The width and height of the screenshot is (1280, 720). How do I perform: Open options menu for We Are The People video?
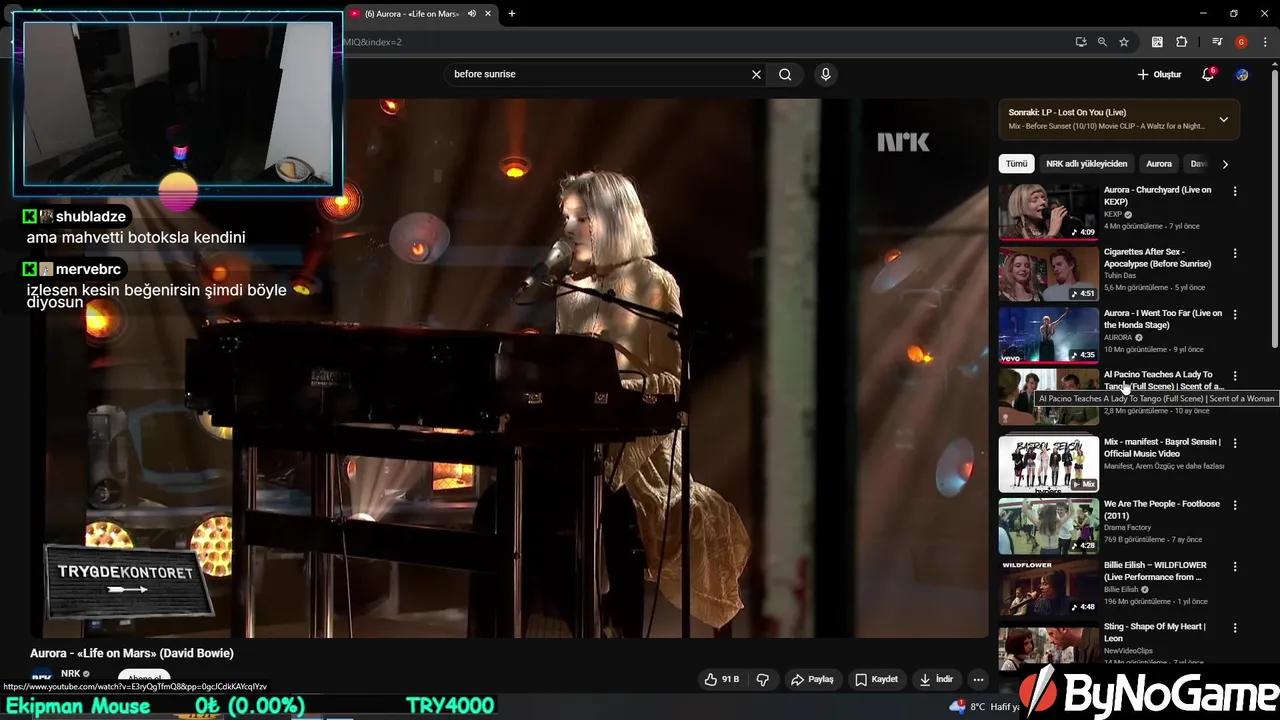coord(1235,505)
